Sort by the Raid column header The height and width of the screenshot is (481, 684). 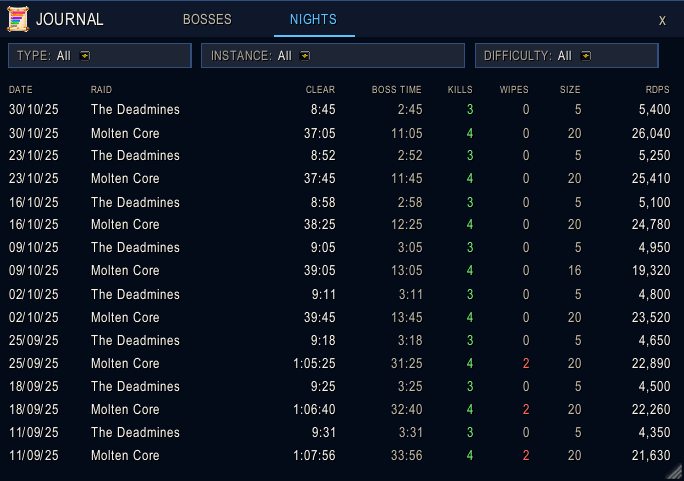click(101, 90)
